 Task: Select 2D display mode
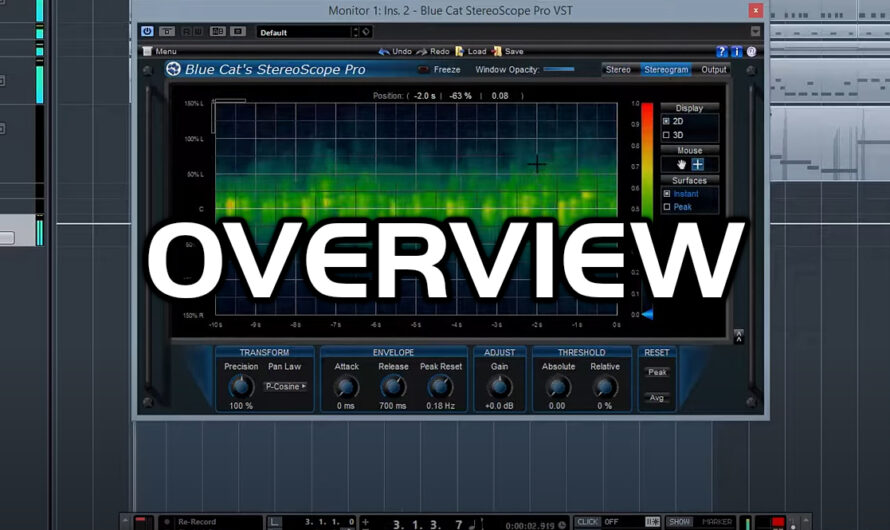pyautogui.click(x=666, y=121)
